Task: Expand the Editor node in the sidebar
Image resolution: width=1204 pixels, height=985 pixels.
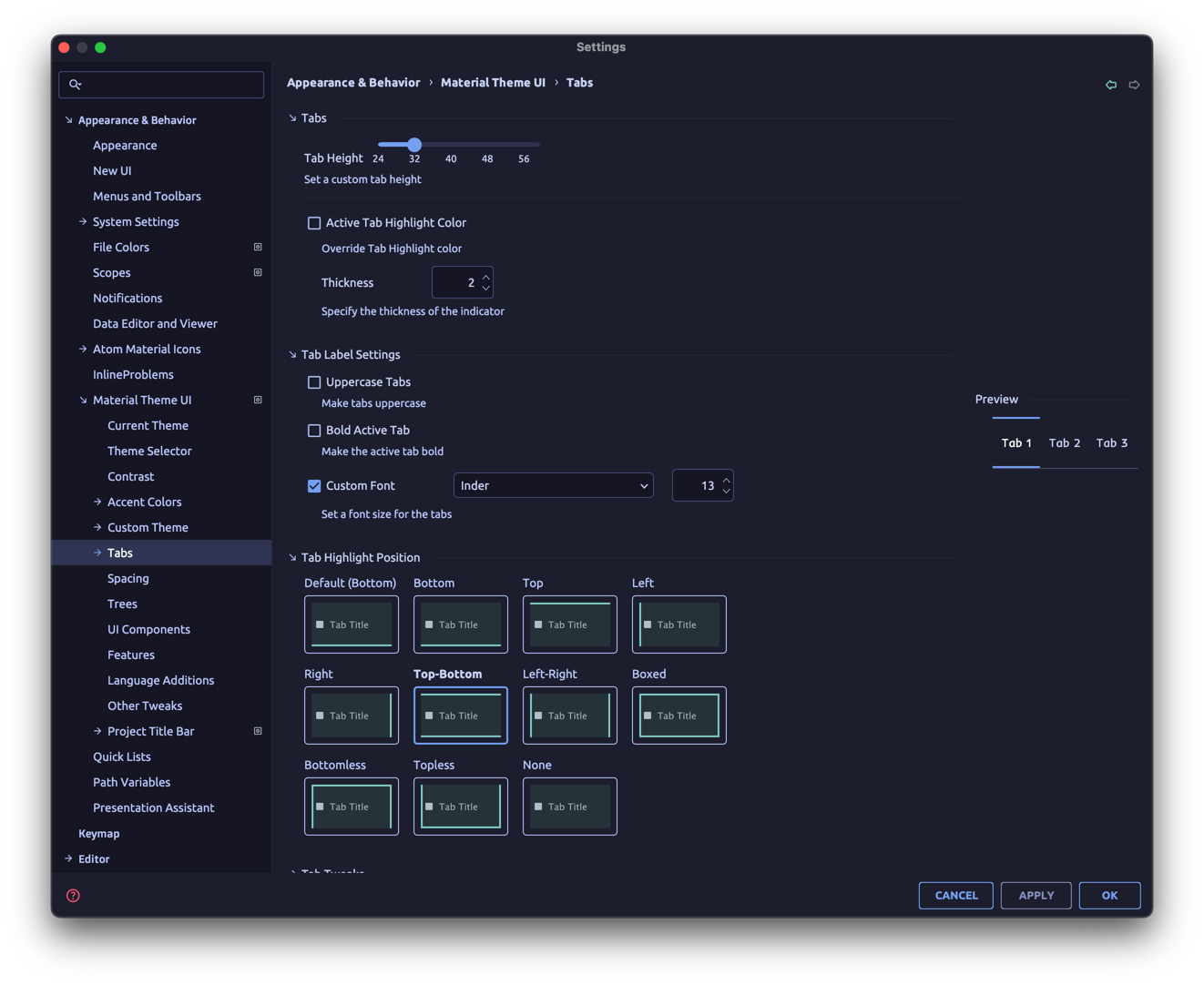Action: tap(70, 858)
